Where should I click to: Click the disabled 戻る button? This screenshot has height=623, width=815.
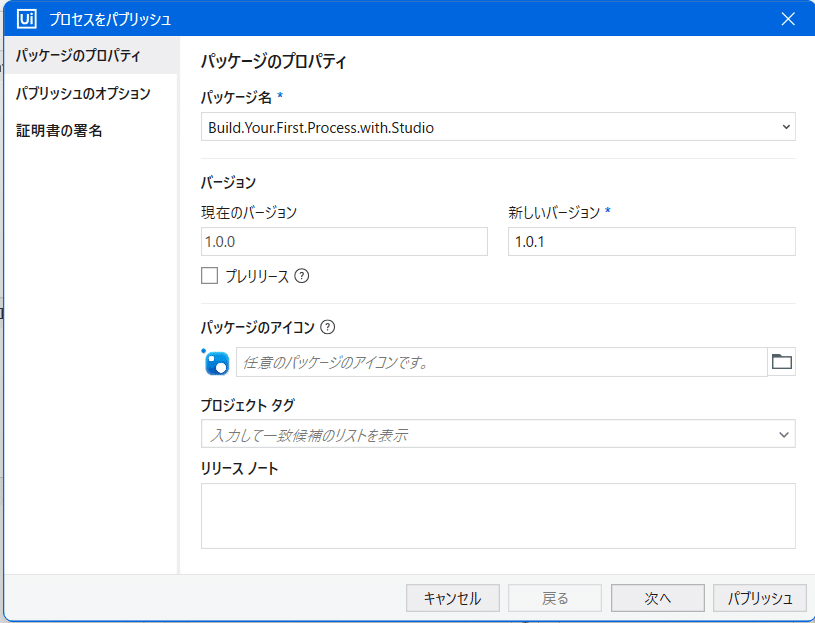555,598
